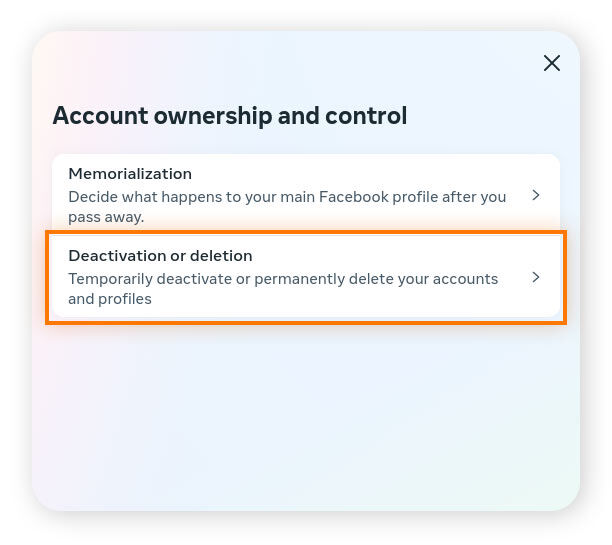This screenshot has height=545, width=612.
Task: Open the Deactivation or deletion option
Action: (306, 277)
